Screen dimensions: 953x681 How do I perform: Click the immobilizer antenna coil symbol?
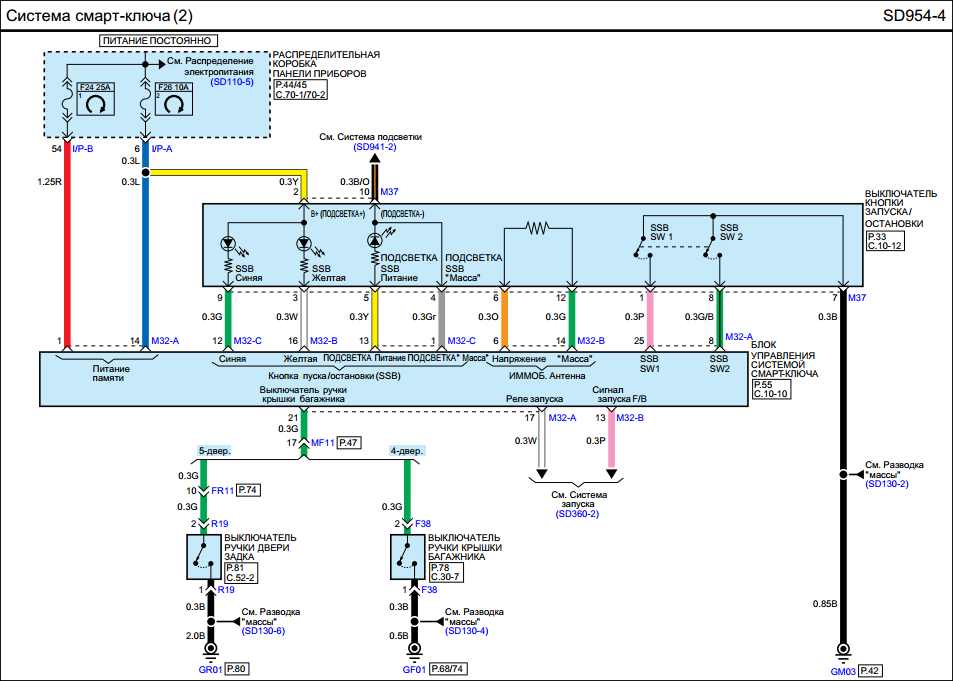(x=538, y=229)
